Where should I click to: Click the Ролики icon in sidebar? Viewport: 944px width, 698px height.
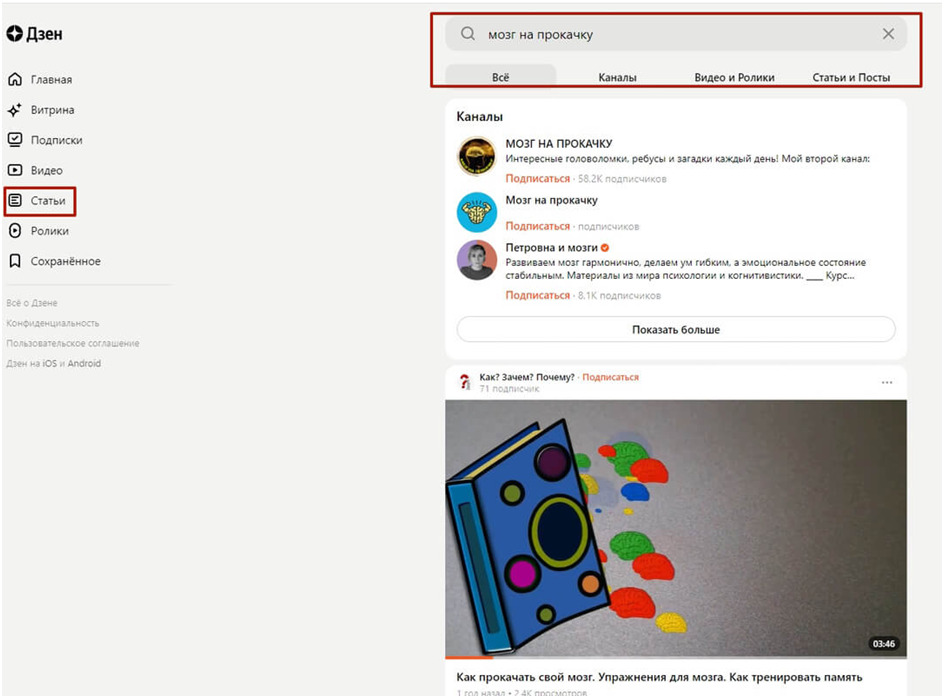(x=15, y=231)
